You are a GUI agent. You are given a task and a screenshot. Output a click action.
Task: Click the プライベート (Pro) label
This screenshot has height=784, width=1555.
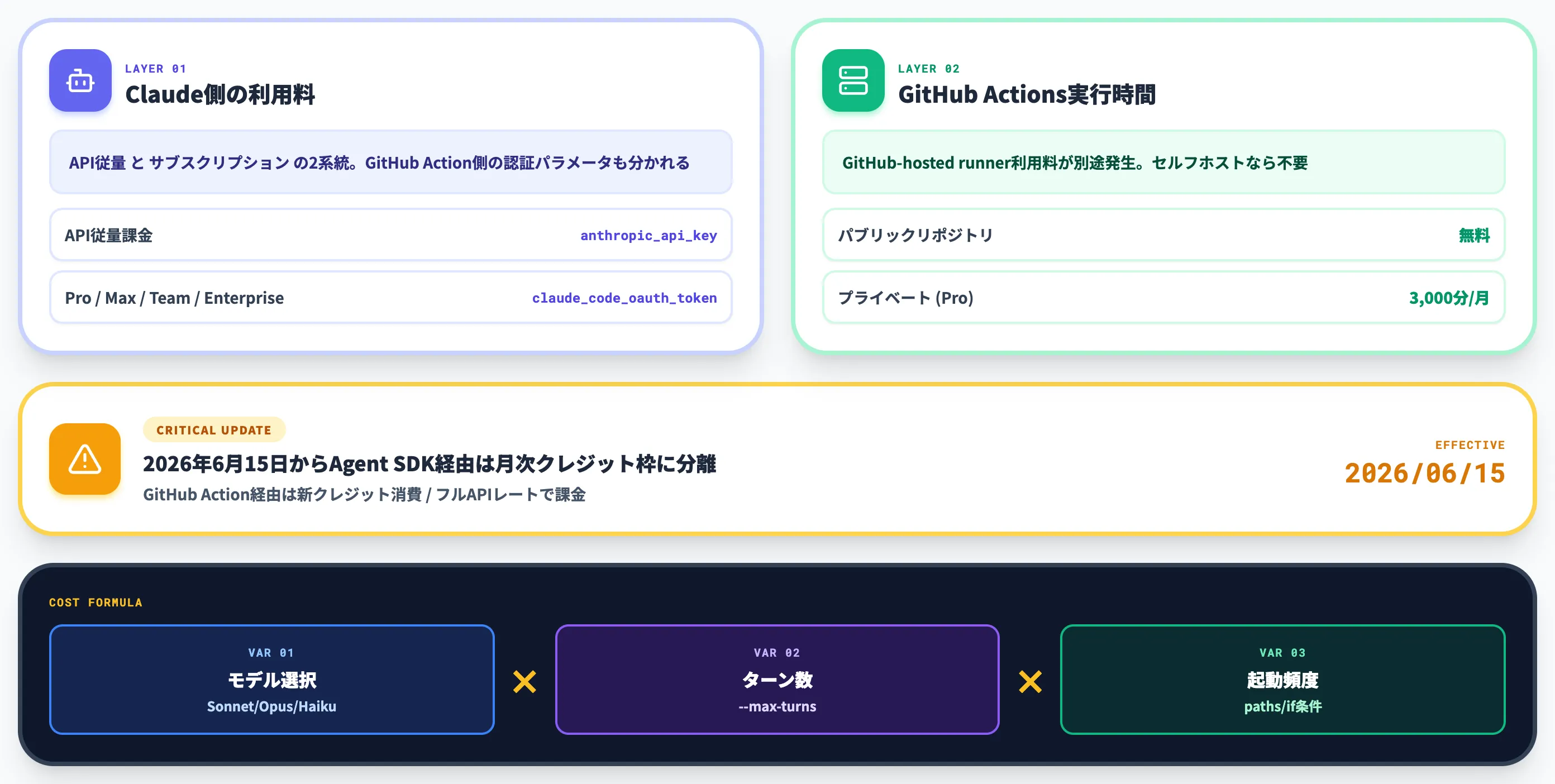coord(905,298)
